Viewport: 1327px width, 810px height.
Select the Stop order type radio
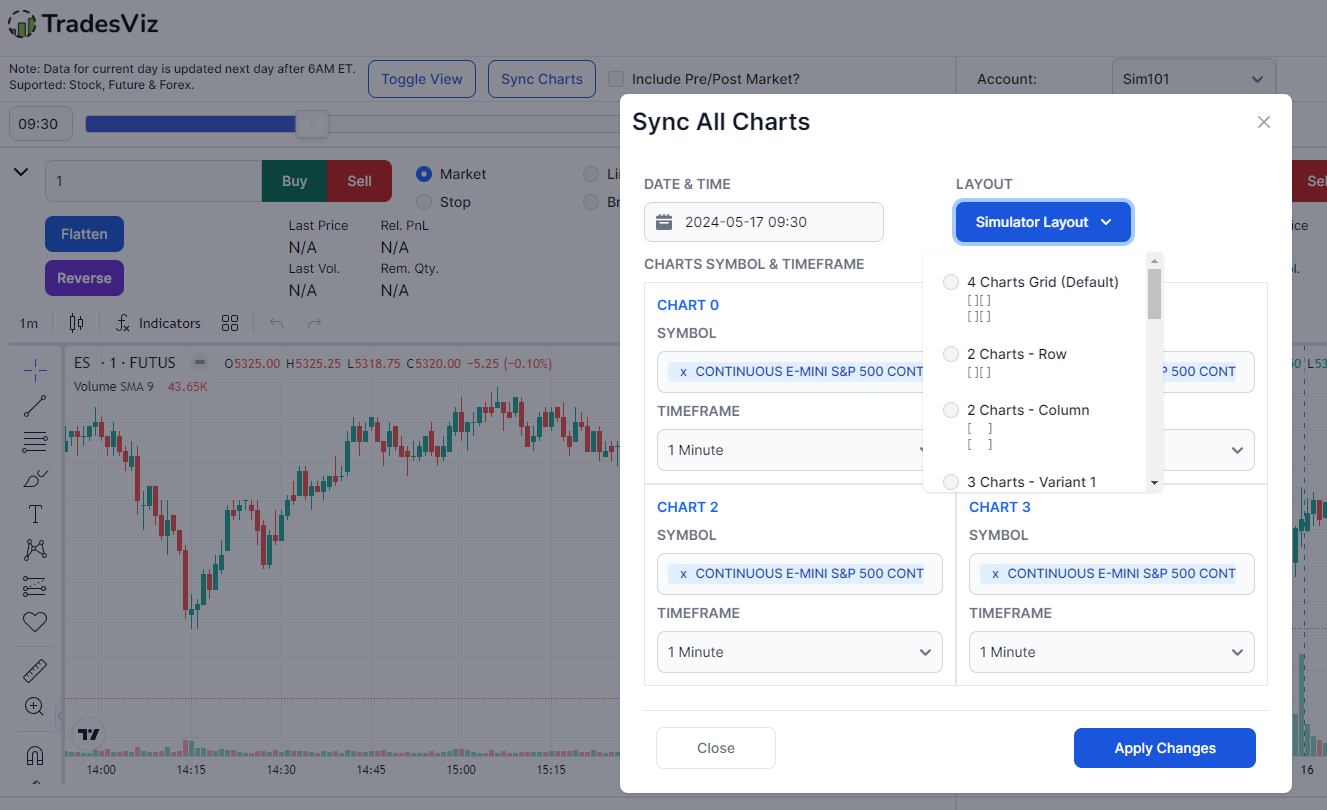[x=424, y=202]
